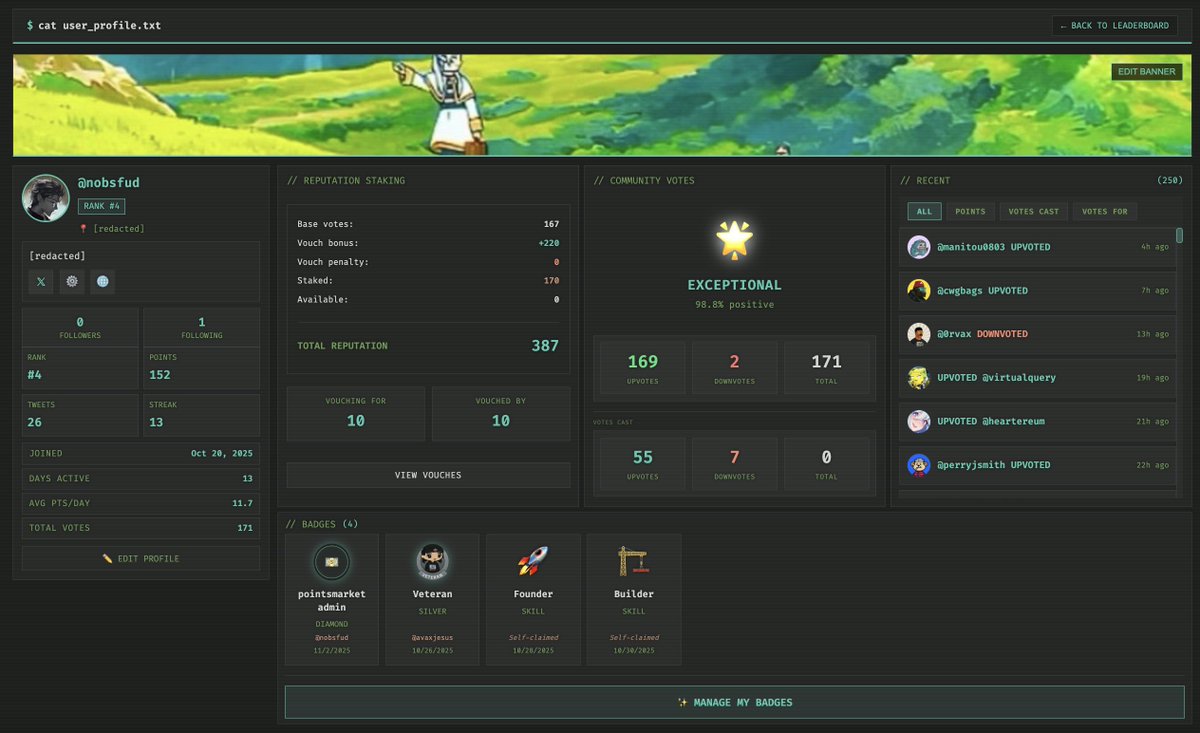
Task: Click the RANK #4 tag under username
Action: pyautogui.click(x=102, y=207)
